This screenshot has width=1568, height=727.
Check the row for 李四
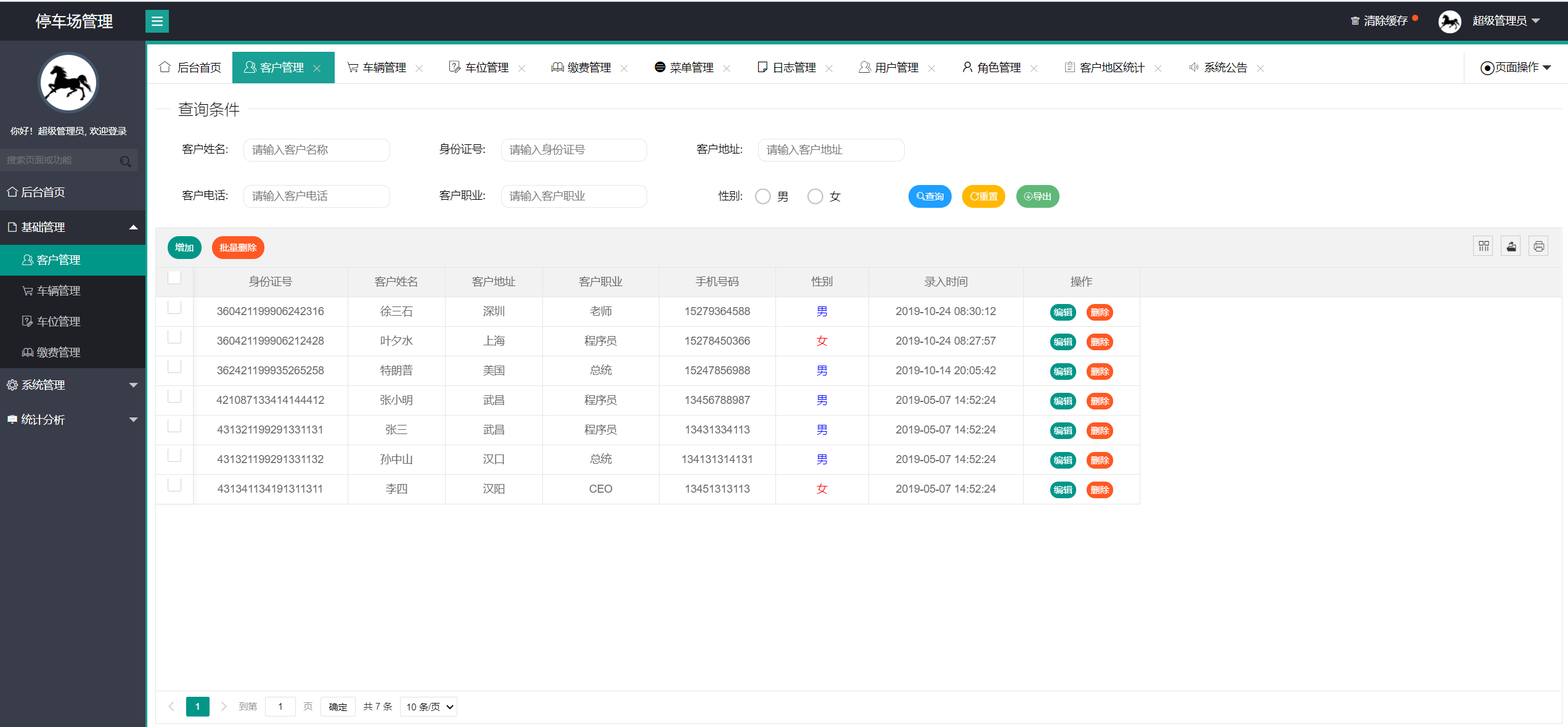coord(174,485)
